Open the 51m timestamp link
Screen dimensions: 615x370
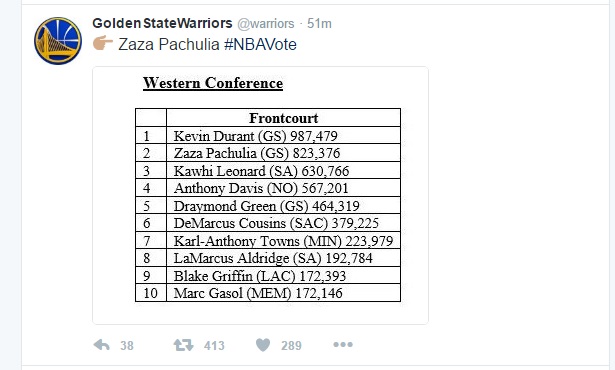(319, 24)
